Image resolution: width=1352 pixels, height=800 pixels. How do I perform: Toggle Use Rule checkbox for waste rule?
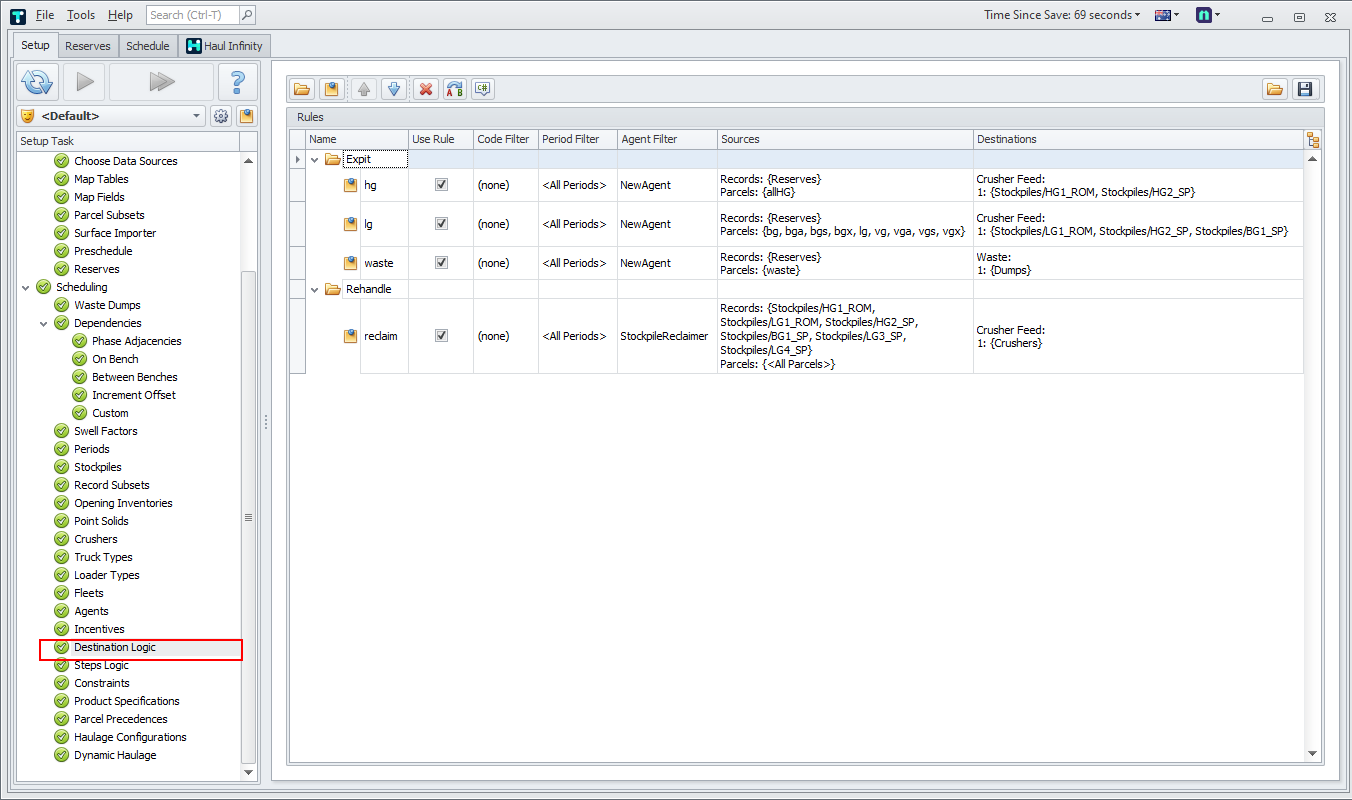point(441,263)
